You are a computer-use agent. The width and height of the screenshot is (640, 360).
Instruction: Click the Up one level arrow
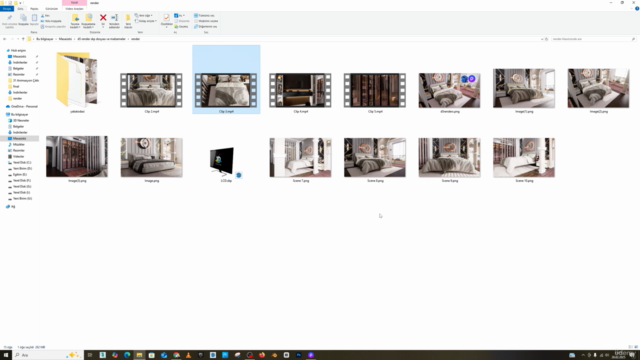(x=23, y=39)
